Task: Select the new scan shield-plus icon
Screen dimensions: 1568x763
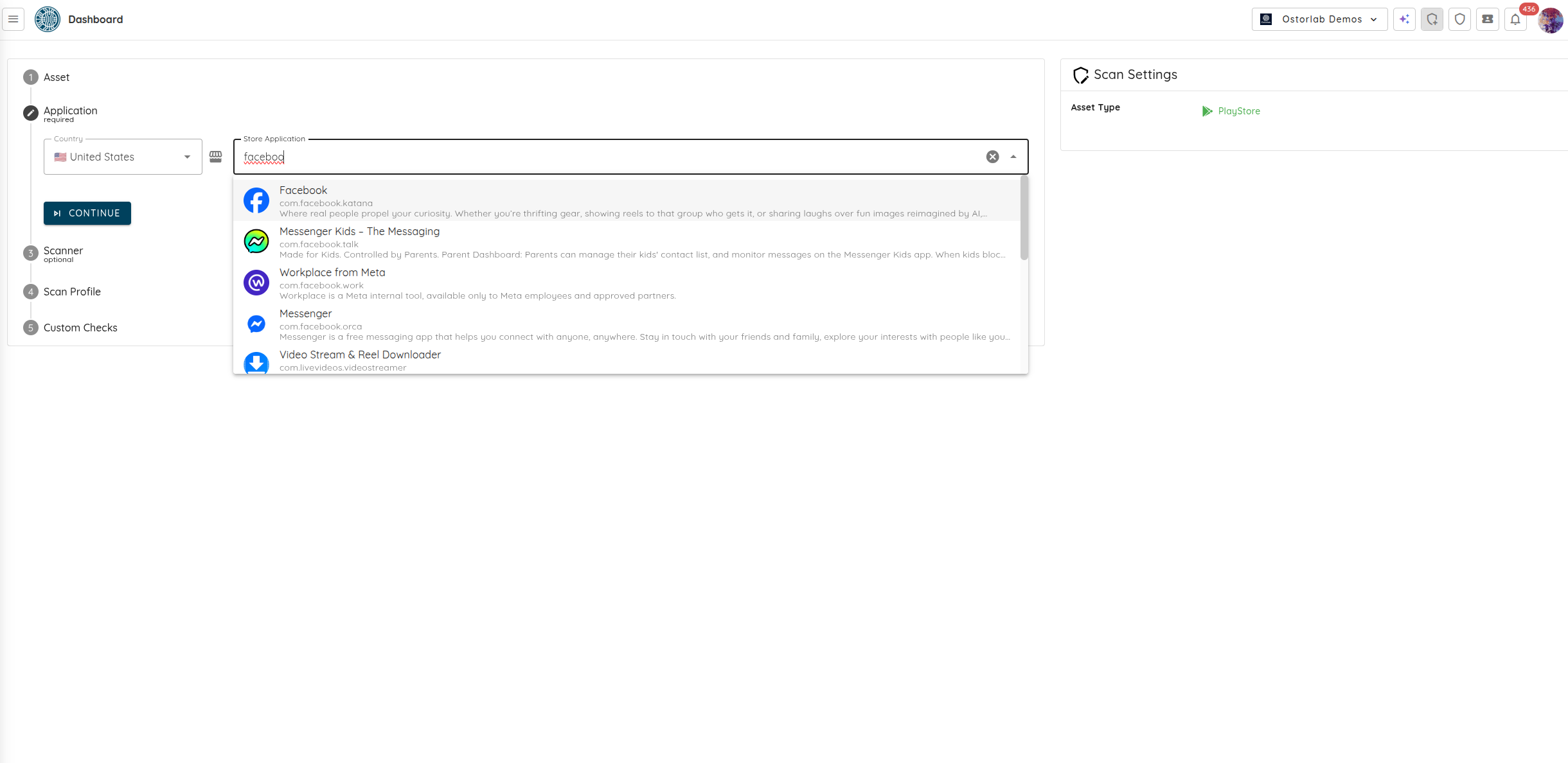Action: (1432, 19)
